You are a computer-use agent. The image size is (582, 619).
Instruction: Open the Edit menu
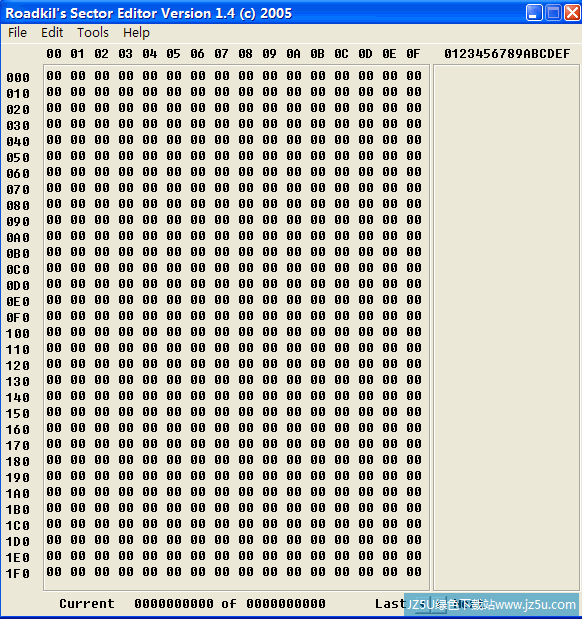tap(52, 32)
